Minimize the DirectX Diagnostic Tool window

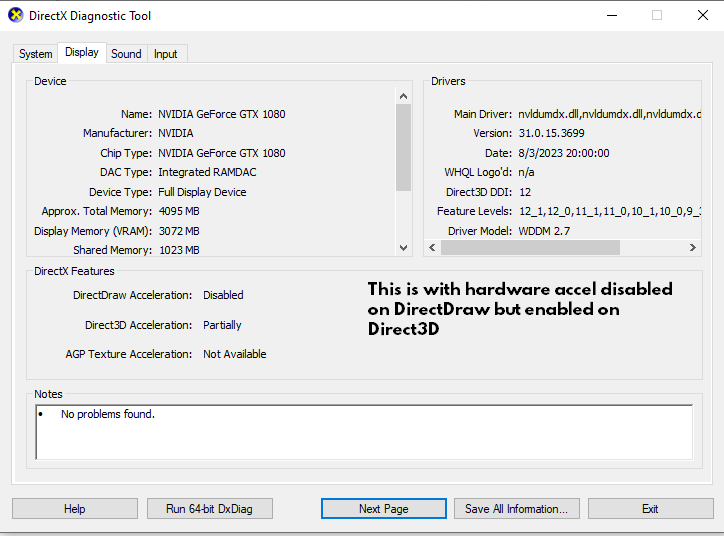click(x=610, y=16)
